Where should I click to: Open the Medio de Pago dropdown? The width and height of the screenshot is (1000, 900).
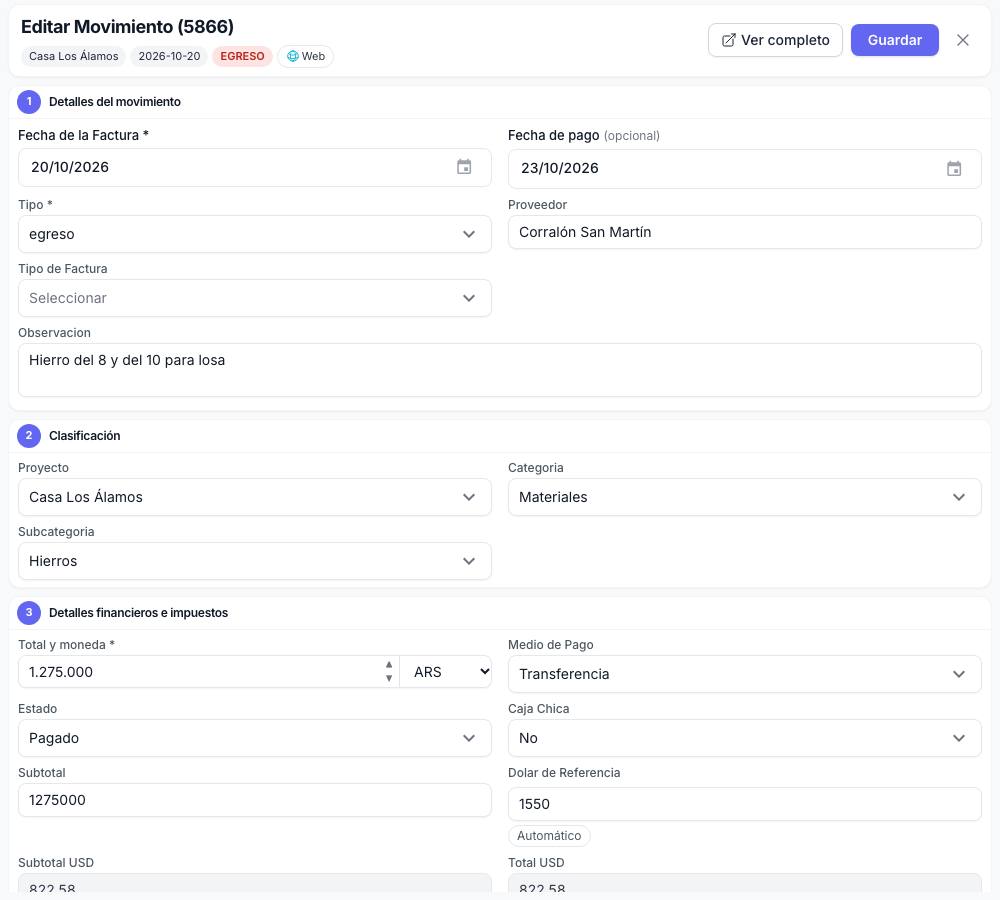(x=744, y=674)
